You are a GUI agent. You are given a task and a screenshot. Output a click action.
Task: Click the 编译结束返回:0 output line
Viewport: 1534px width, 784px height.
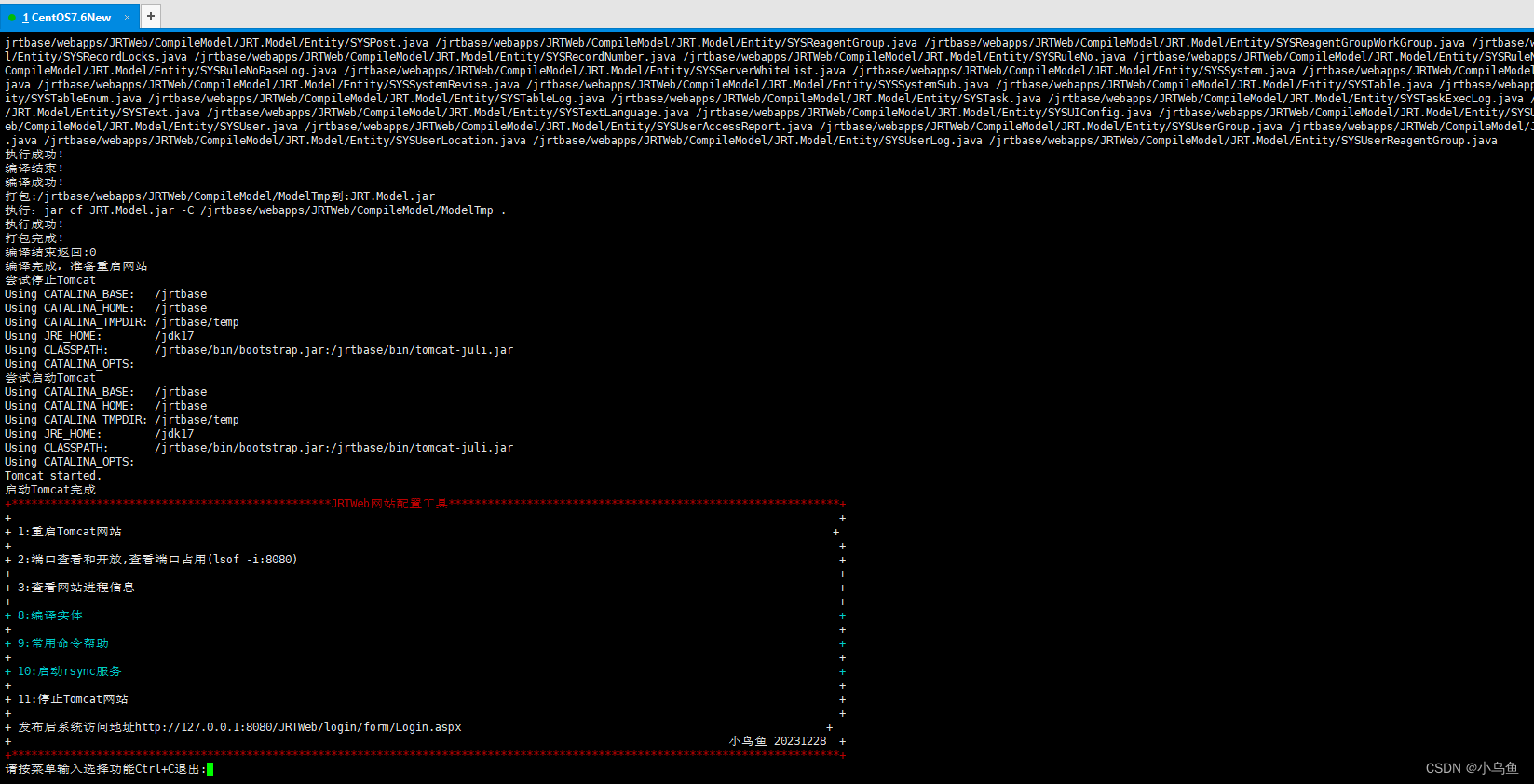(50, 252)
